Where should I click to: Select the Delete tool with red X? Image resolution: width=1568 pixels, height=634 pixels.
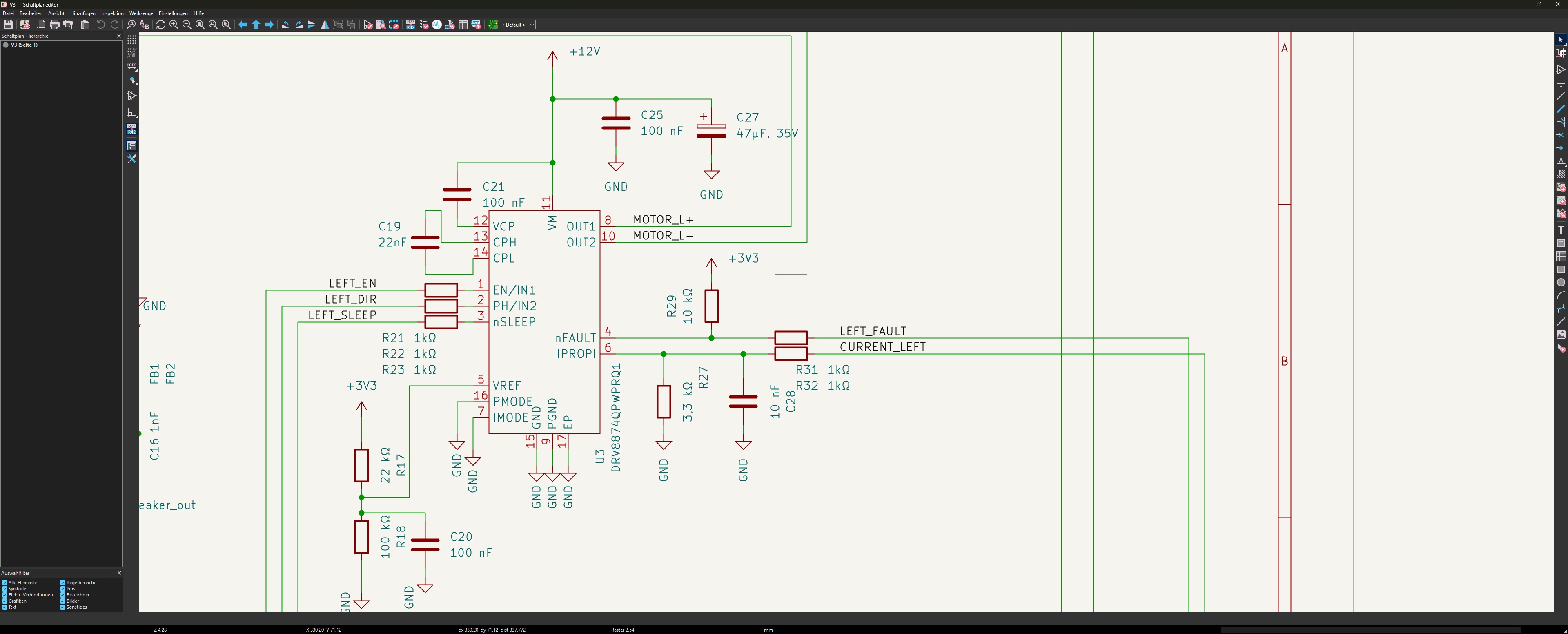coord(1561,348)
